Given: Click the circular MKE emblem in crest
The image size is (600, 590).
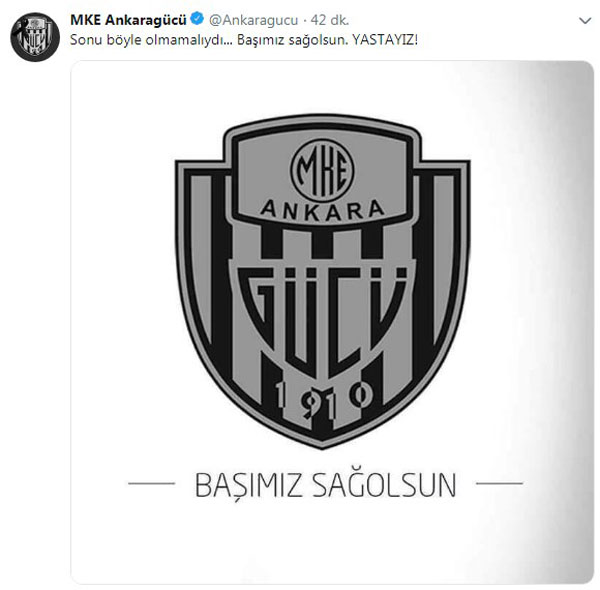Looking at the screenshot, I should [x=322, y=171].
